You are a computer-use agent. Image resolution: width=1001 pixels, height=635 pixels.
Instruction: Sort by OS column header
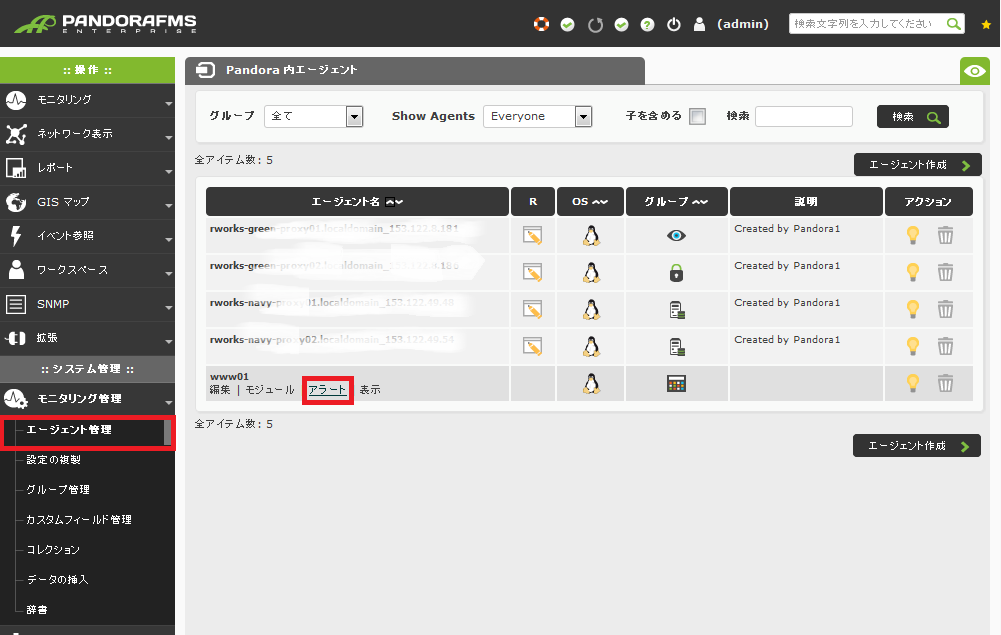pos(591,202)
